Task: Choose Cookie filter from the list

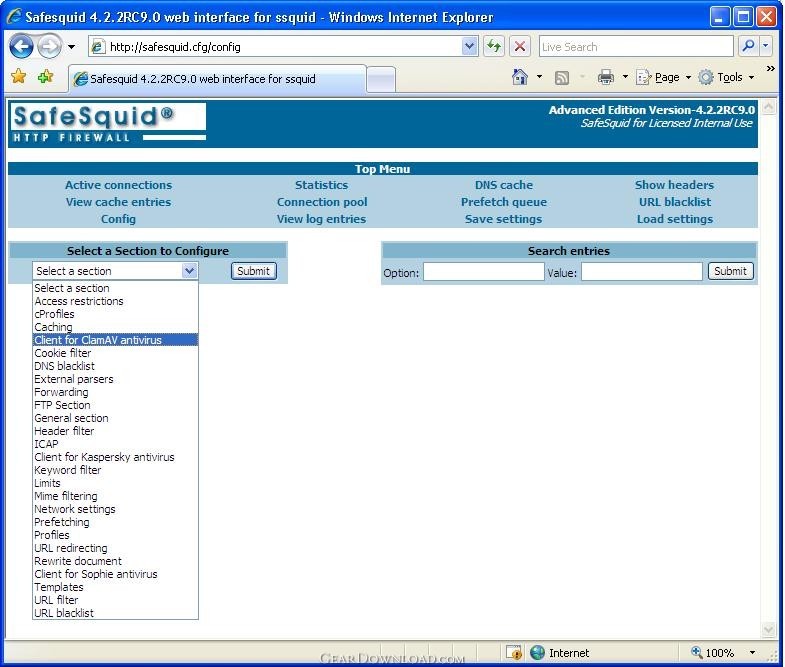Action: tap(116, 353)
